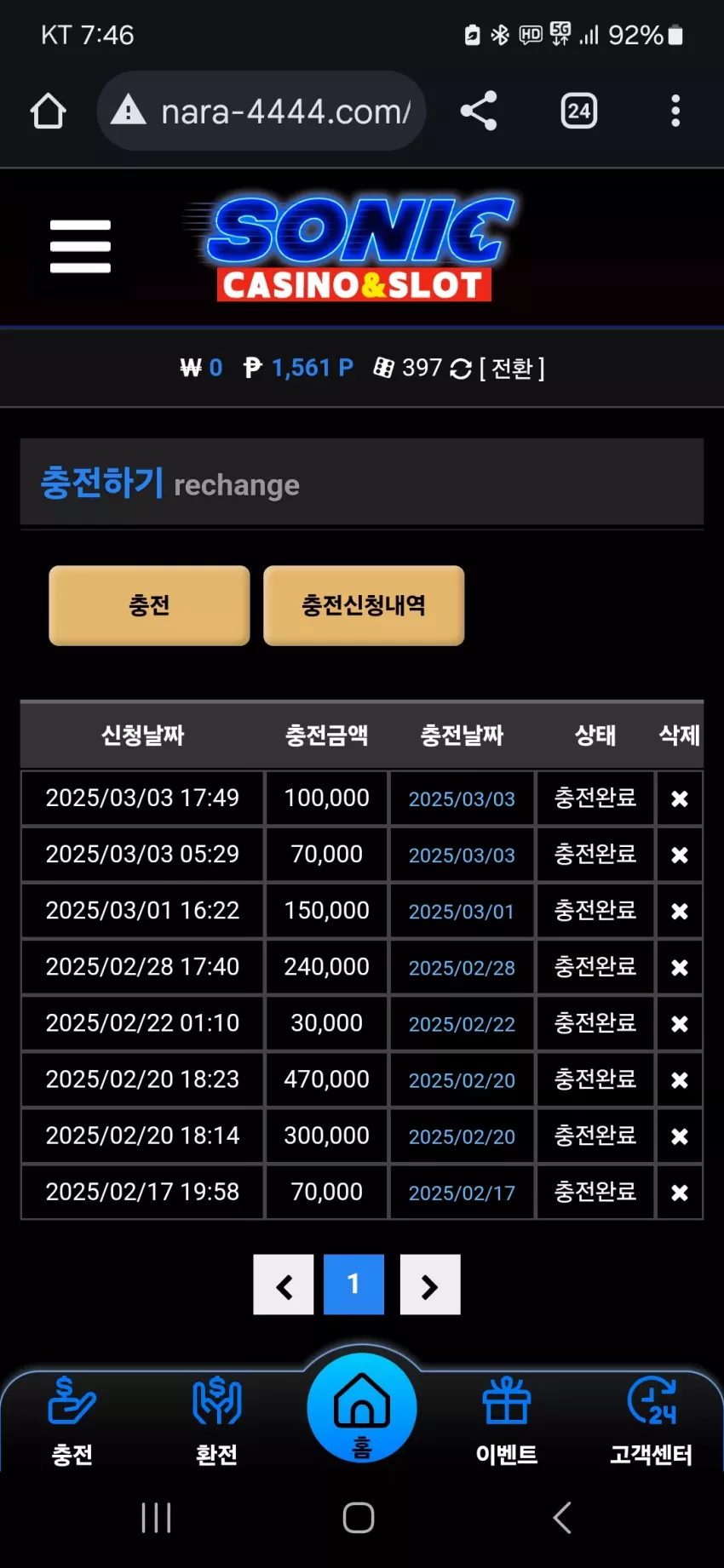Delete the 2025/02/17 19:58 record
The height and width of the screenshot is (1568, 724).
click(x=680, y=1193)
